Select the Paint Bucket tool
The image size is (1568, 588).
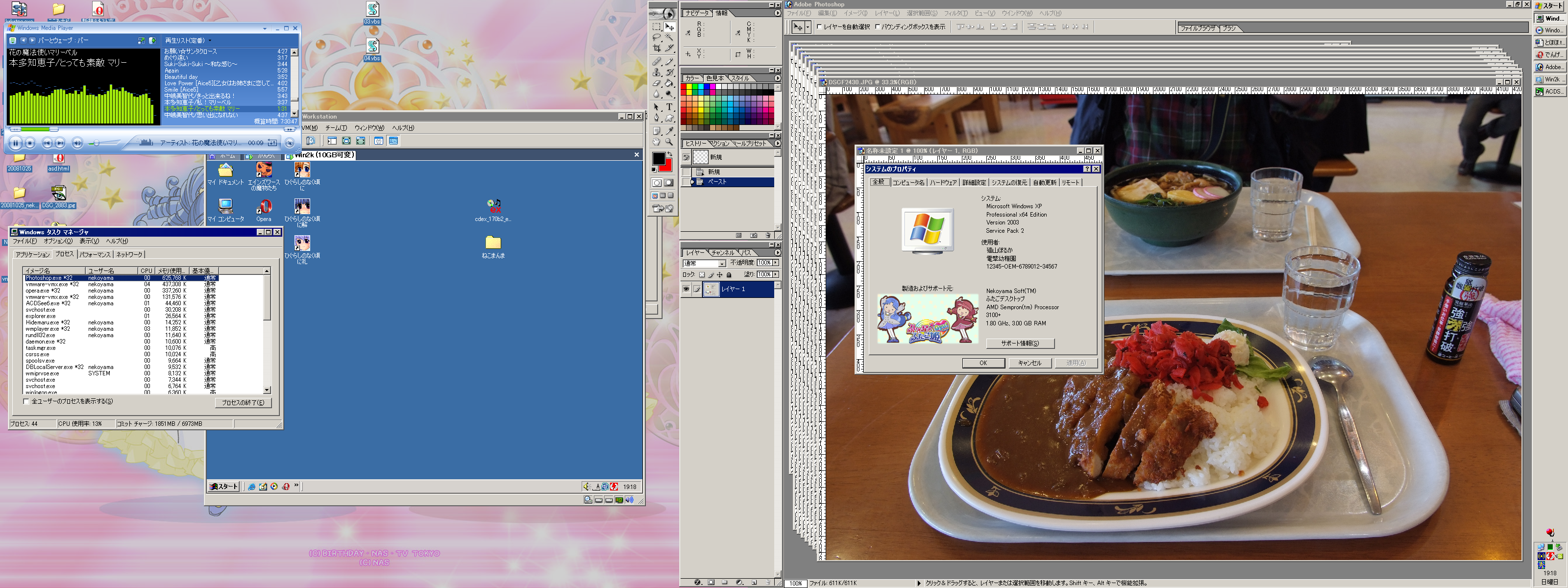pyautogui.click(x=669, y=83)
